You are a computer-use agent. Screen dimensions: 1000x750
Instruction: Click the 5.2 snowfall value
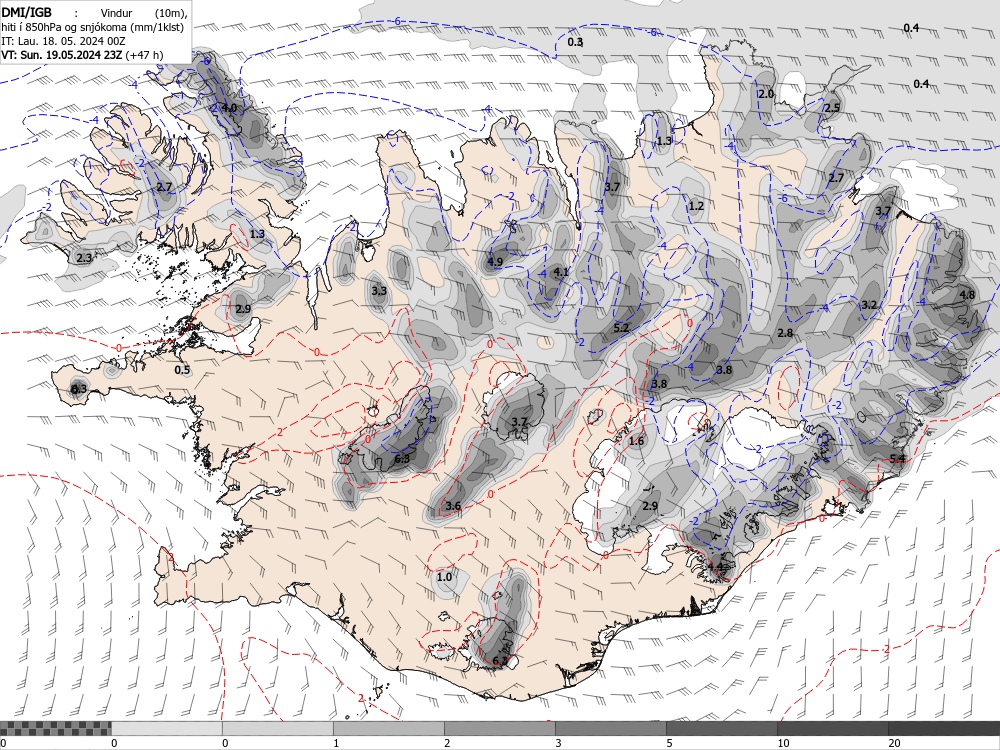click(621, 328)
